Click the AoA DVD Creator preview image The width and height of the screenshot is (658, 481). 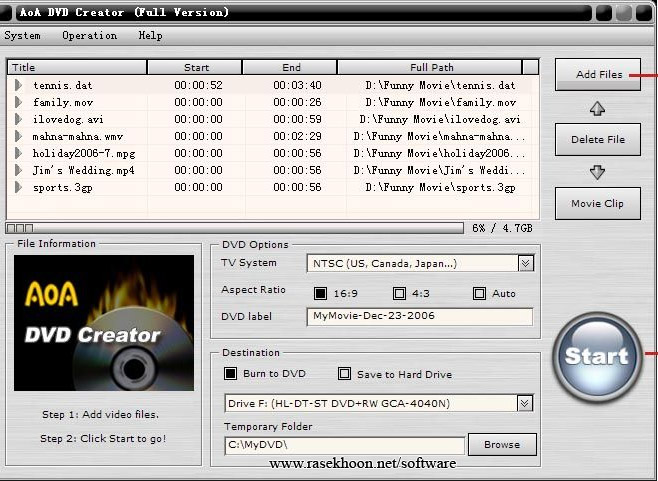click(x=104, y=323)
